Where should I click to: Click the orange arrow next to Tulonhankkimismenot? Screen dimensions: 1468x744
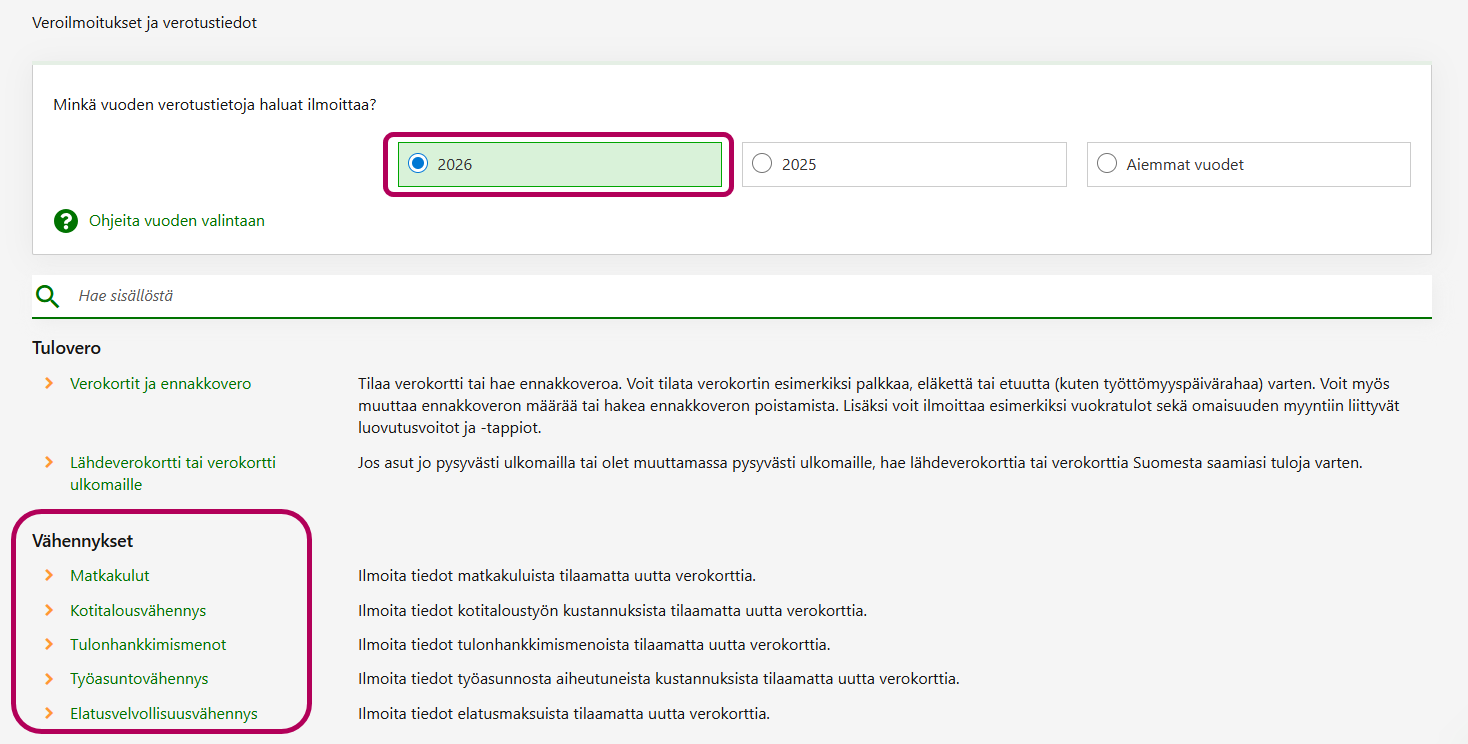point(48,644)
